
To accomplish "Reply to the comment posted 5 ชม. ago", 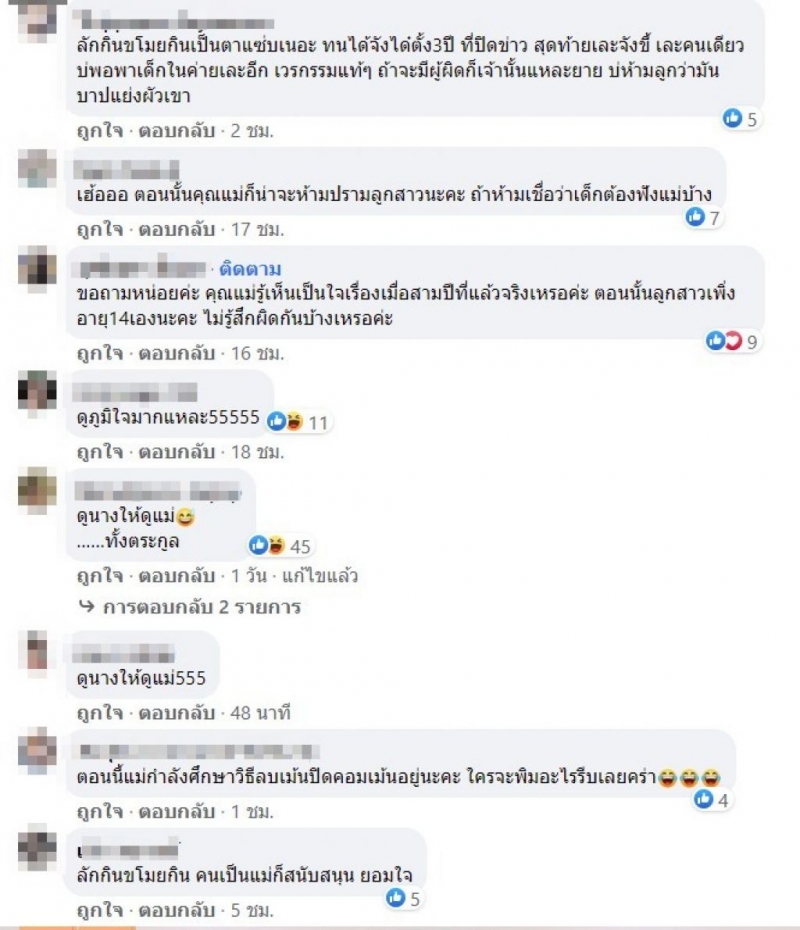I will point(176,910).
